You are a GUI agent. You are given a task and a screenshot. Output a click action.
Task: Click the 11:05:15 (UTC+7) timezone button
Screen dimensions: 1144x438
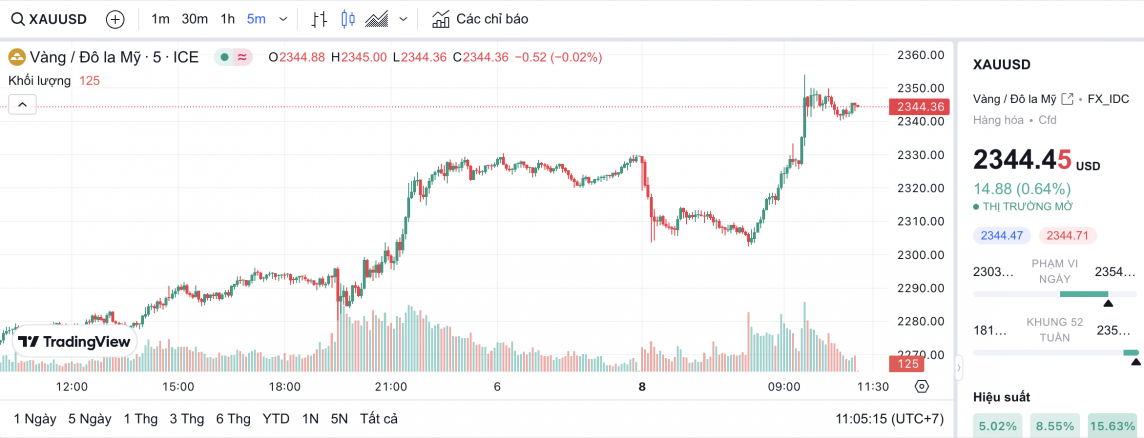point(889,418)
